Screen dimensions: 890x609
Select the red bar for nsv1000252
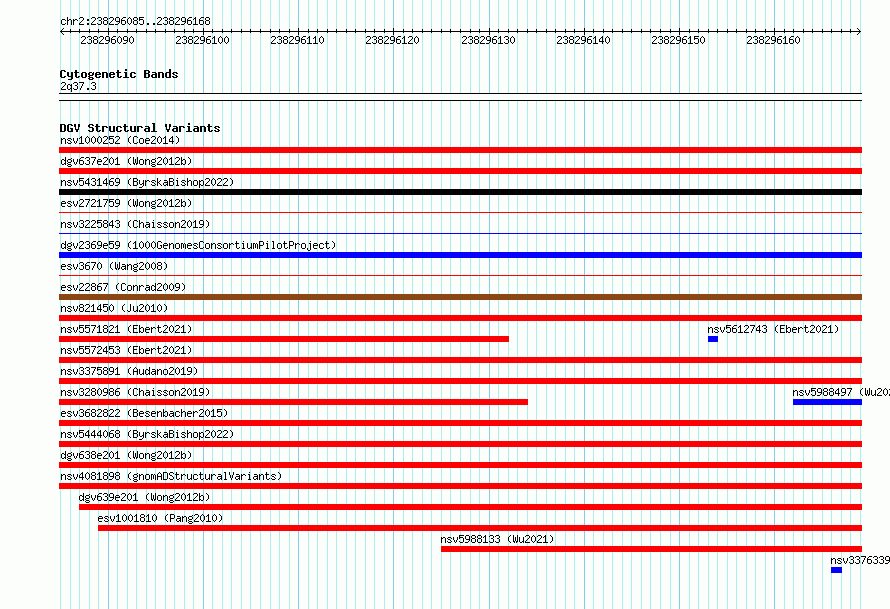pyautogui.click(x=460, y=150)
